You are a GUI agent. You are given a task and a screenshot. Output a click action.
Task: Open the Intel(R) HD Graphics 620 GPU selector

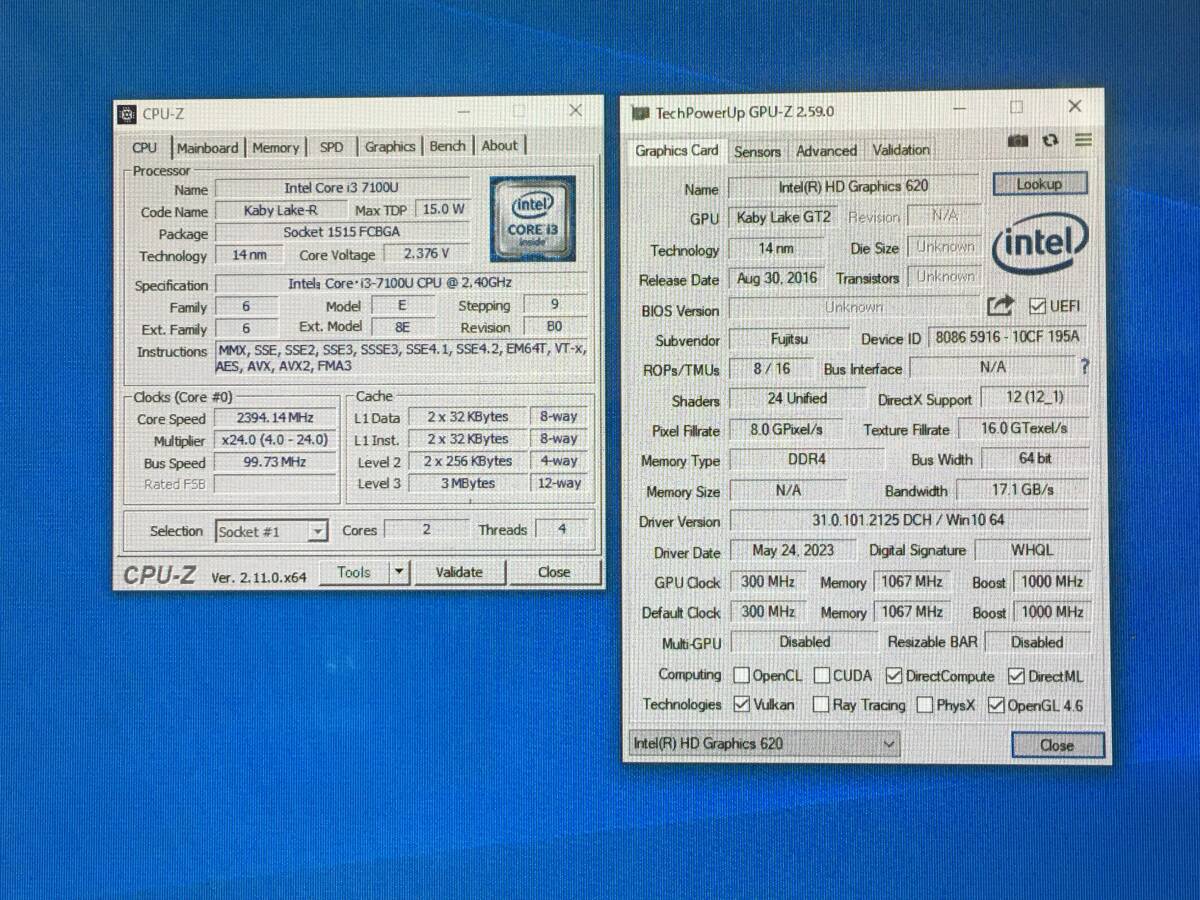coord(764,744)
